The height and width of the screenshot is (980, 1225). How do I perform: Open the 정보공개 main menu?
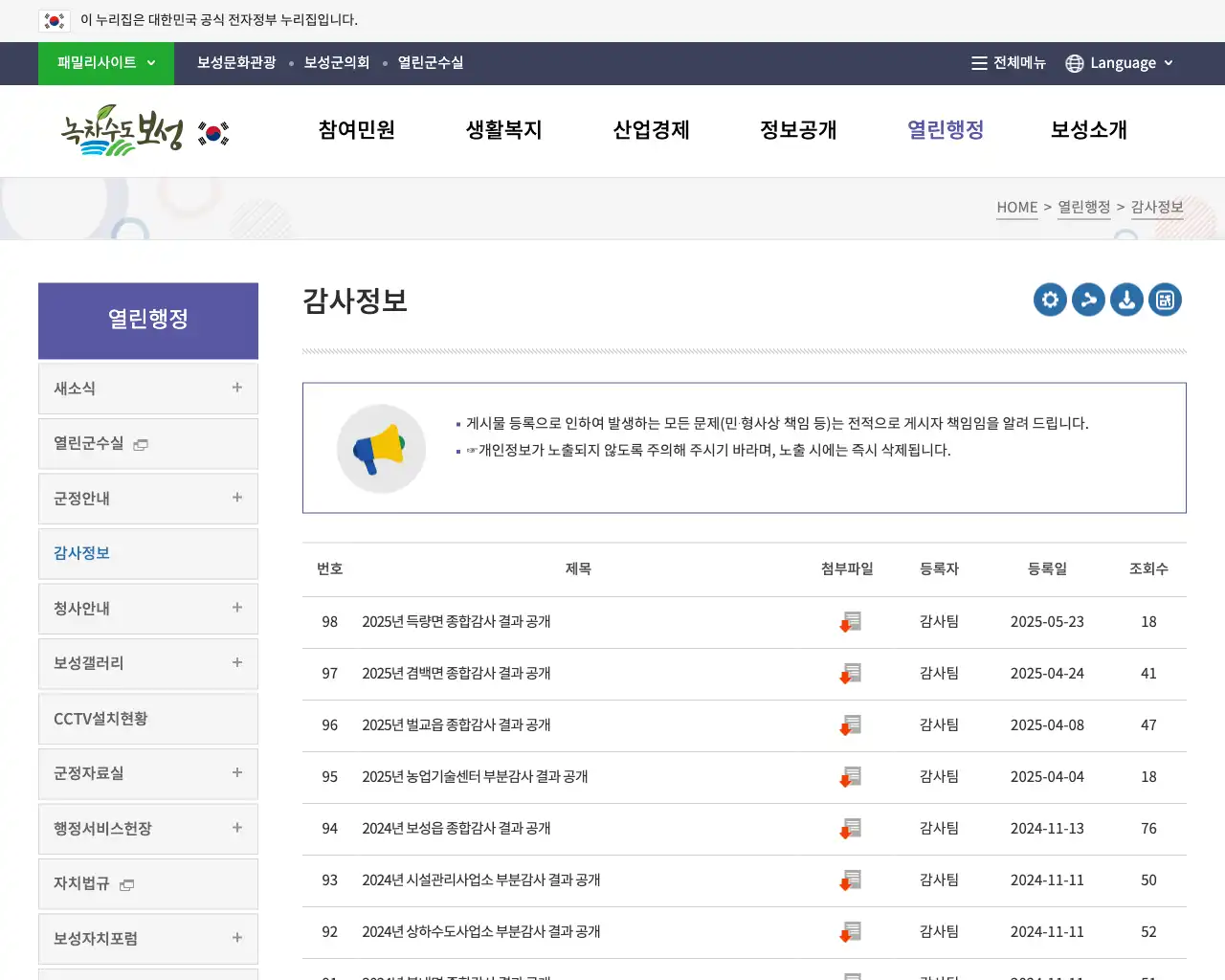point(799,130)
